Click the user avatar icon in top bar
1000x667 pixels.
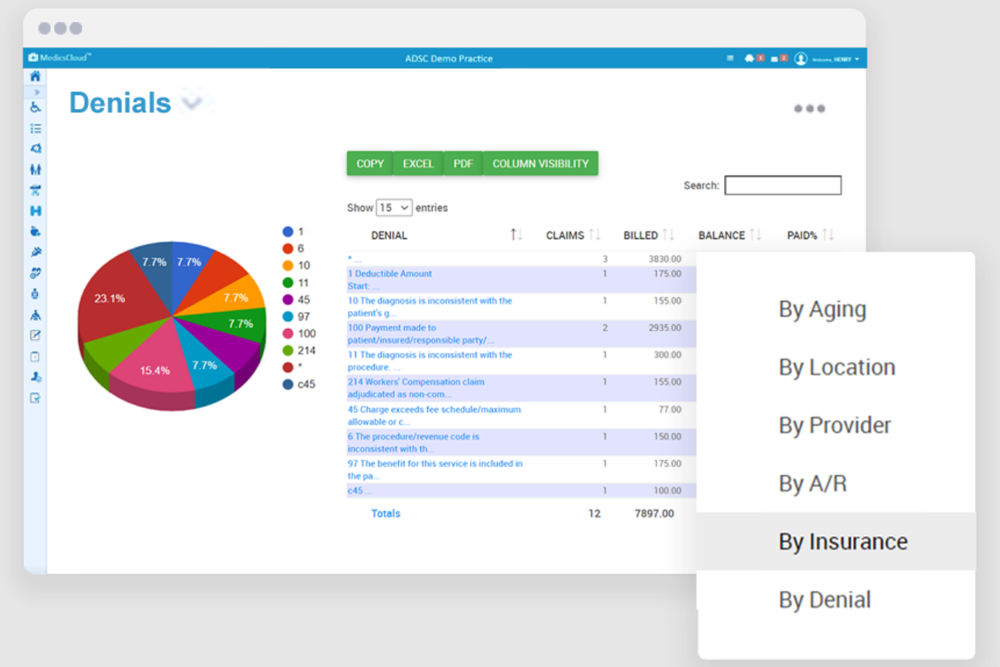point(801,59)
